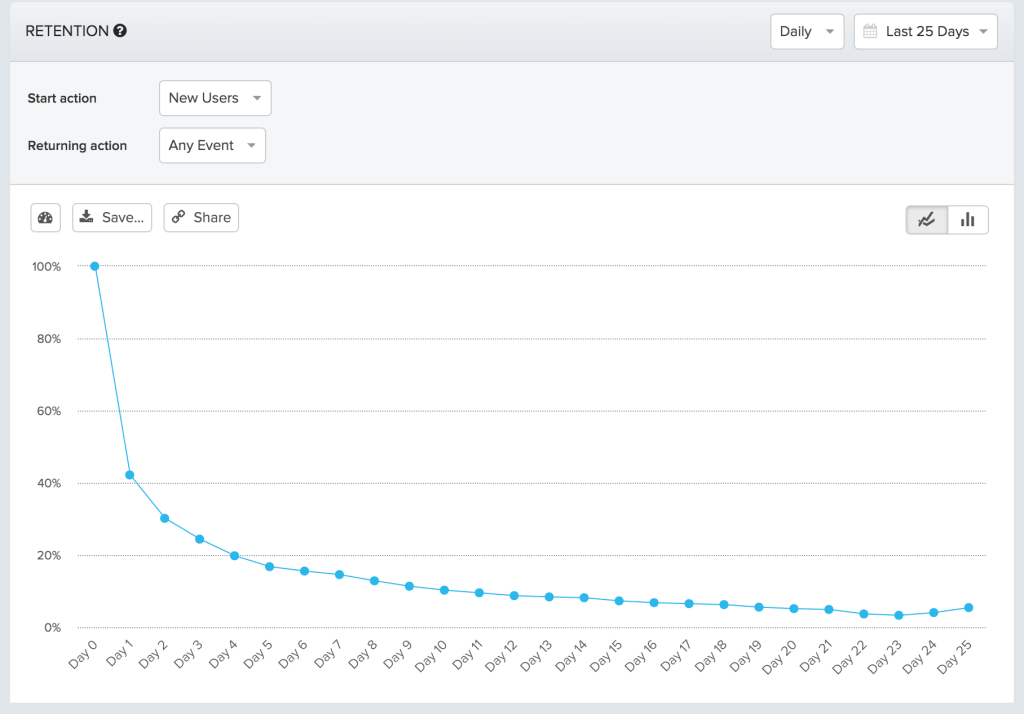The height and width of the screenshot is (714, 1024).
Task: Keep the line chart toggle selected
Action: click(x=926, y=219)
